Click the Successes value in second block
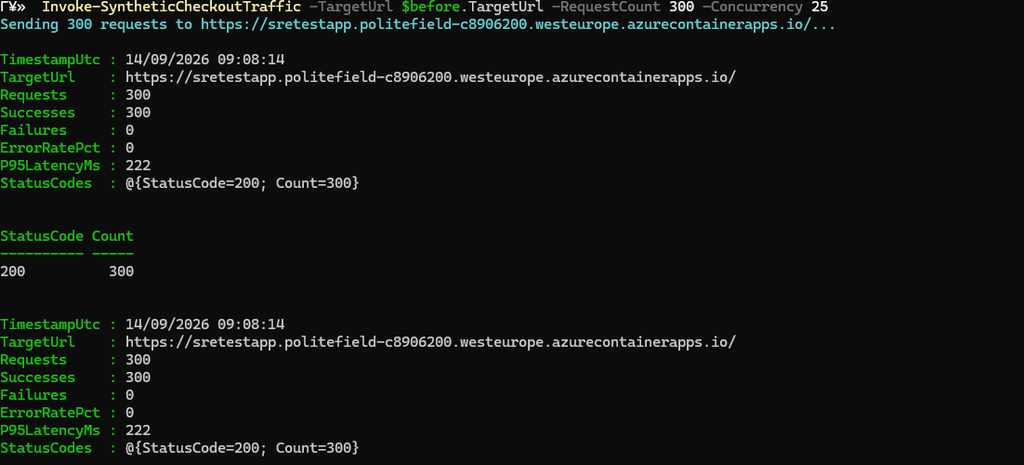The image size is (1024, 465). coord(138,377)
